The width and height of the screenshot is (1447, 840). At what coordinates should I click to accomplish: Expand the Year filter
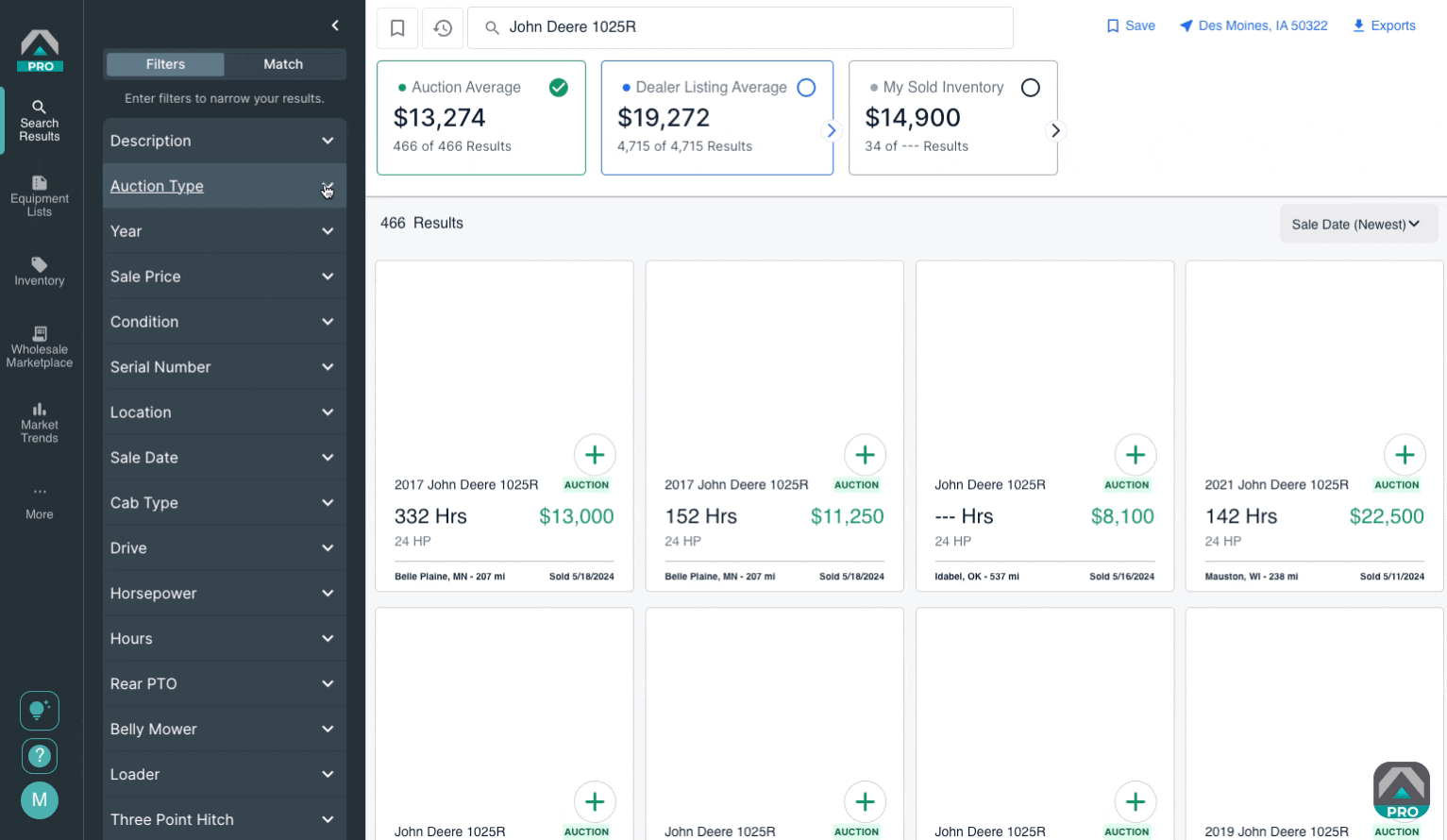224,231
